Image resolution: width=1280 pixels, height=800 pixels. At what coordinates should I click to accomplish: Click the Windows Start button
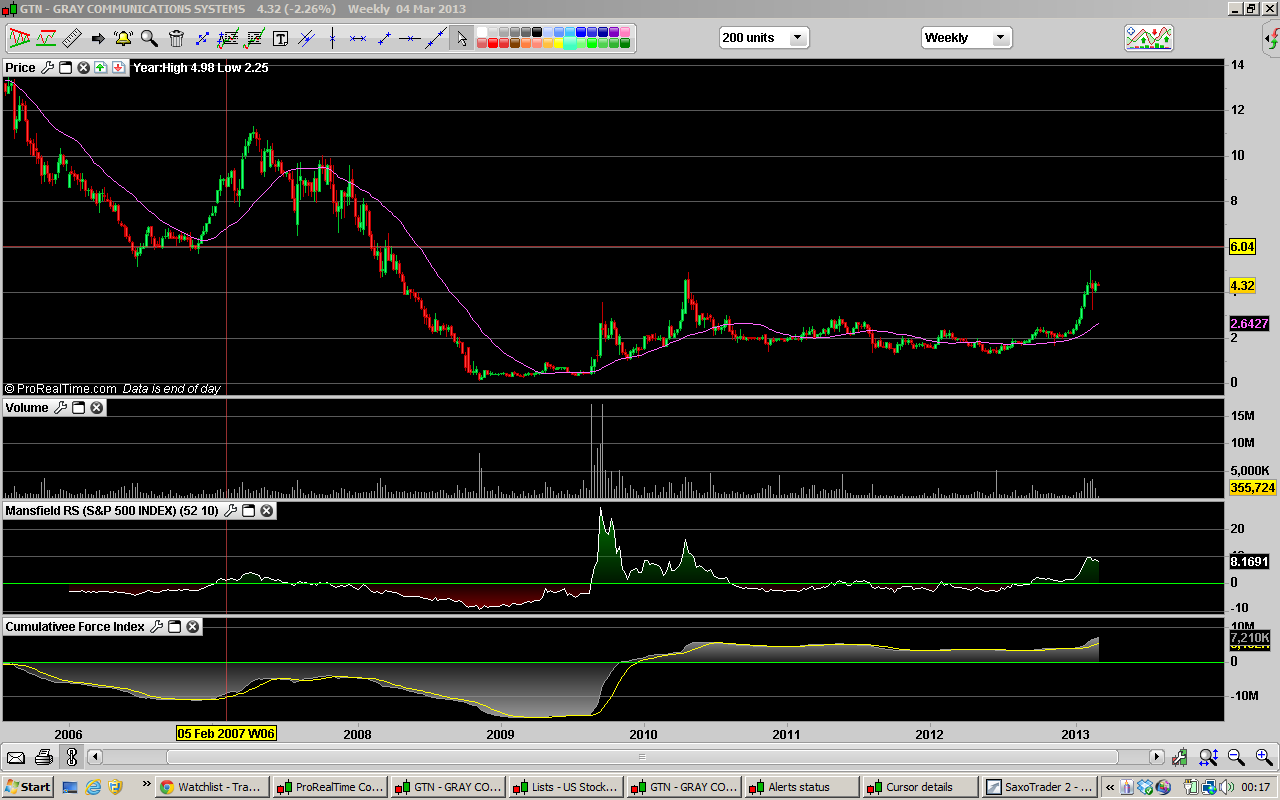tap(27, 787)
